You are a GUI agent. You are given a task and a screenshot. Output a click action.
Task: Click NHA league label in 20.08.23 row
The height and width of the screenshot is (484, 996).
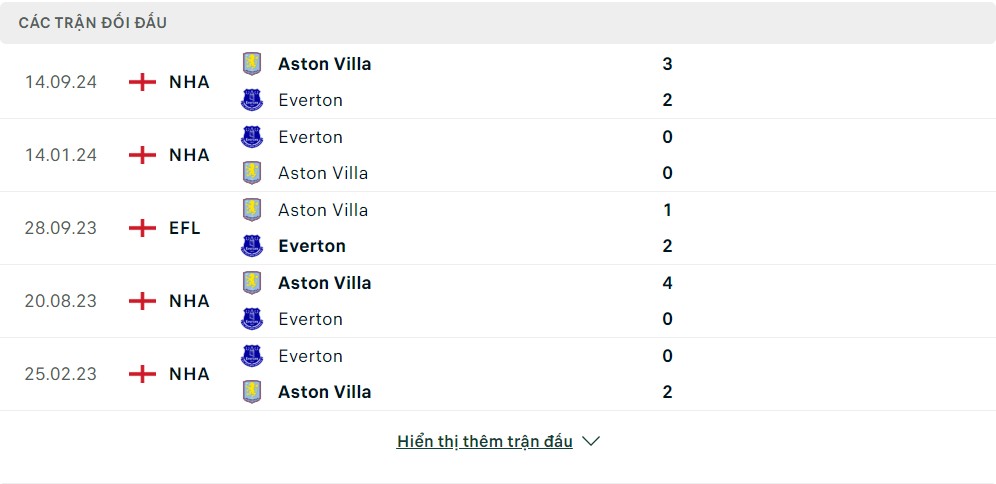coord(189,301)
